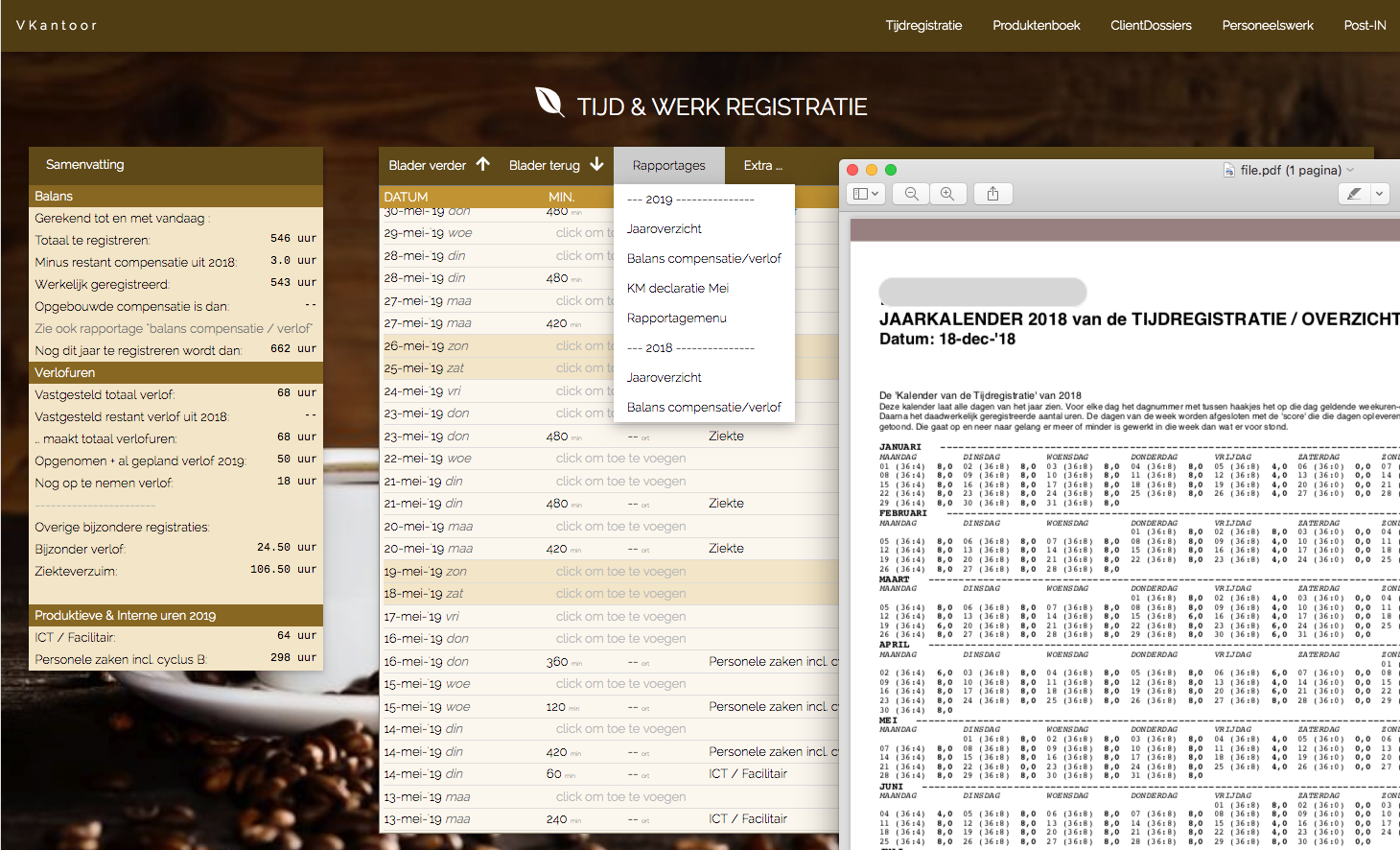Click the zoom out magnifier in PDF viewer
Screen dimensions: 1400x850
[911, 194]
